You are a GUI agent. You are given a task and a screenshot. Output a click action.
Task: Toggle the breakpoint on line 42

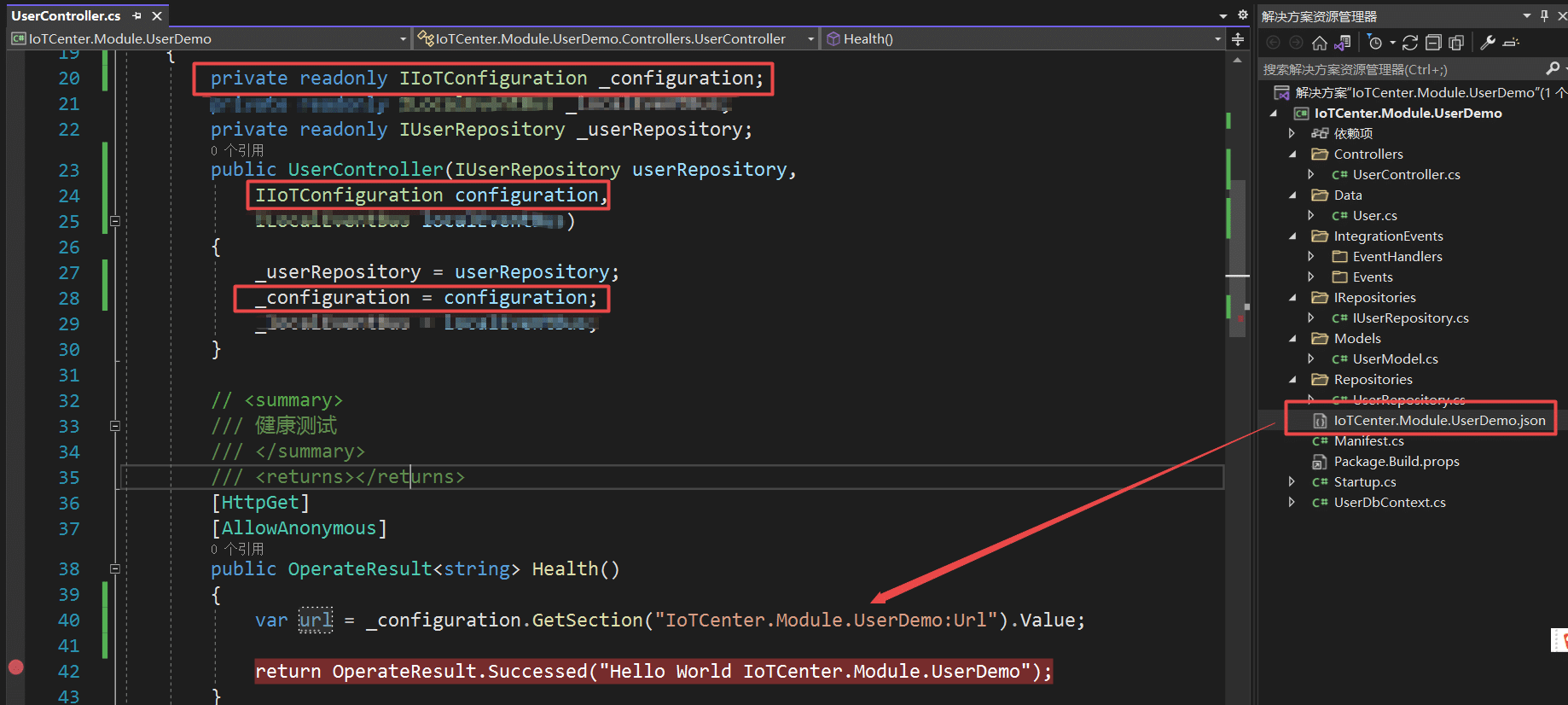coord(15,667)
